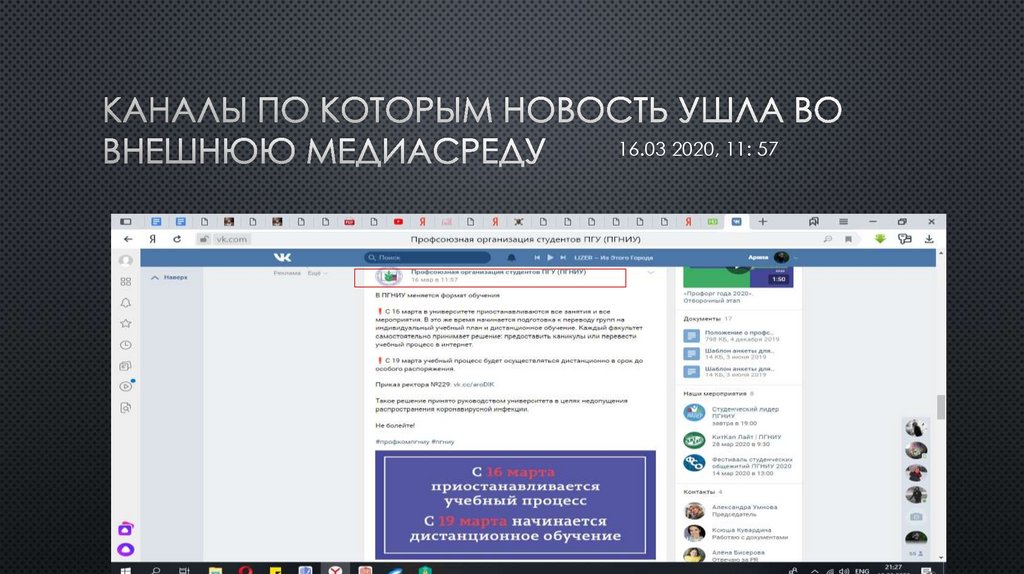This screenshot has height=574, width=1024.
Task: Open the Yandex Browser hamburger menu
Action: [x=843, y=222]
